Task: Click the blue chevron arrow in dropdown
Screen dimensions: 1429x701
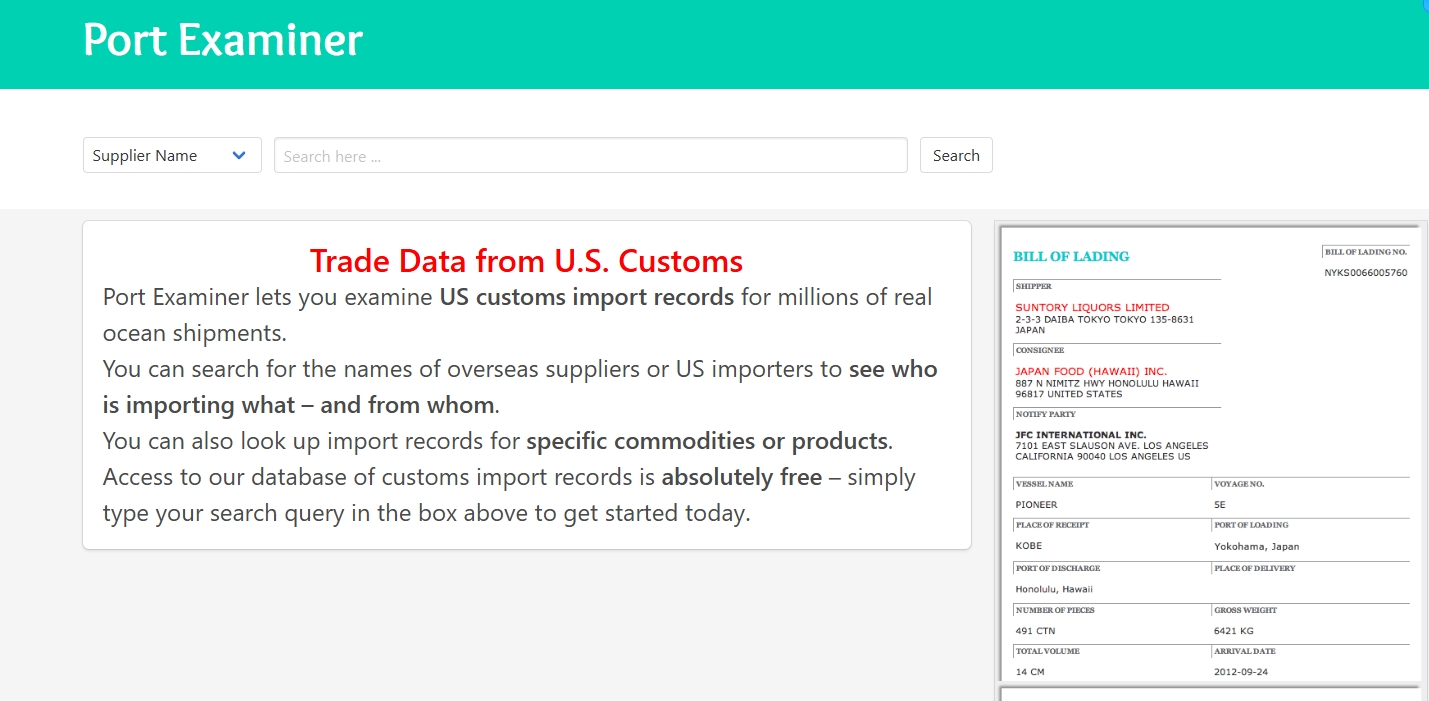Action: coord(239,155)
